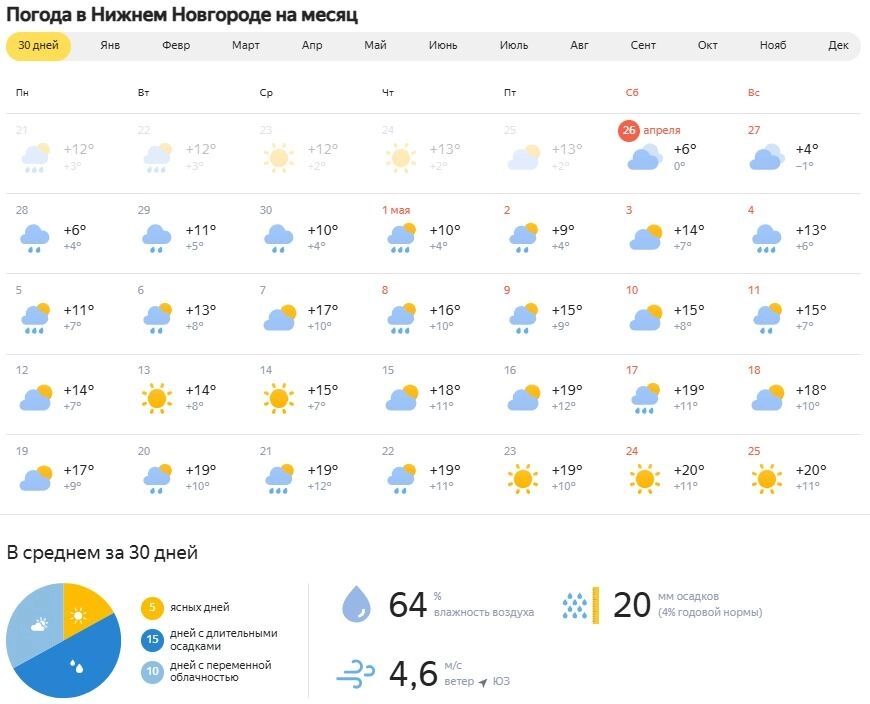
Task: Click the light blue variable cloudiness badge
Action: 153,672
